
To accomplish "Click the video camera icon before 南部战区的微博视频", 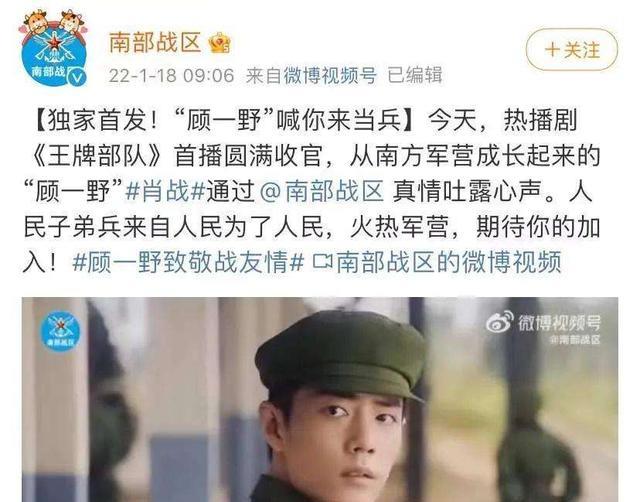I will (x=322, y=262).
